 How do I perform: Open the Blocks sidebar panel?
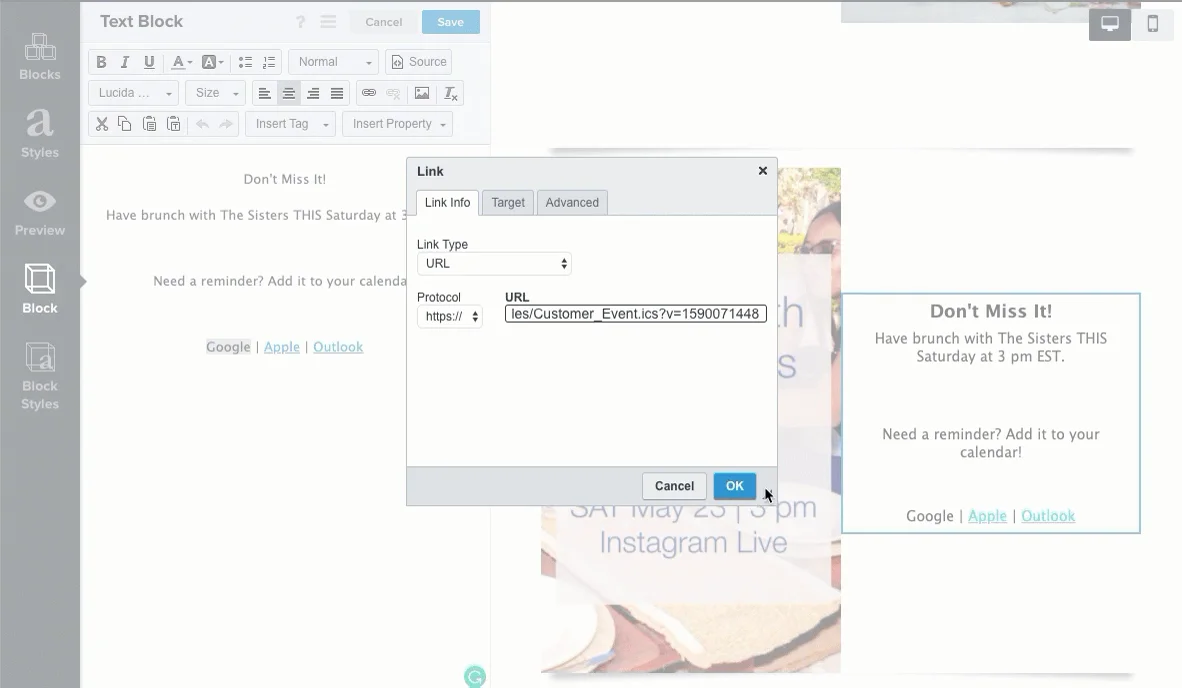tap(40, 57)
